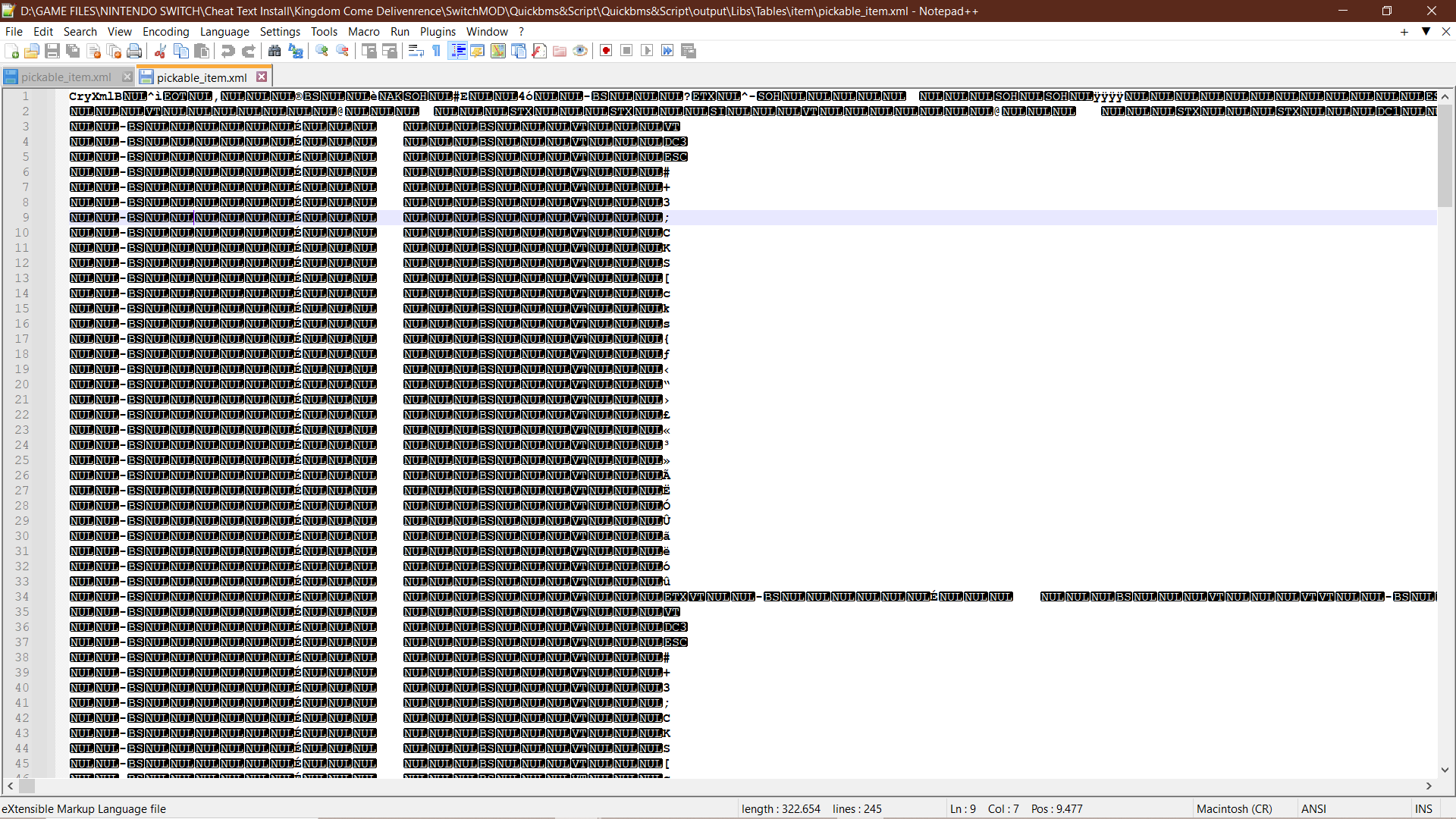Screen dimensions: 1456x819
Task: Click the vertical scrollbar down arrow
Action: 1445,769
